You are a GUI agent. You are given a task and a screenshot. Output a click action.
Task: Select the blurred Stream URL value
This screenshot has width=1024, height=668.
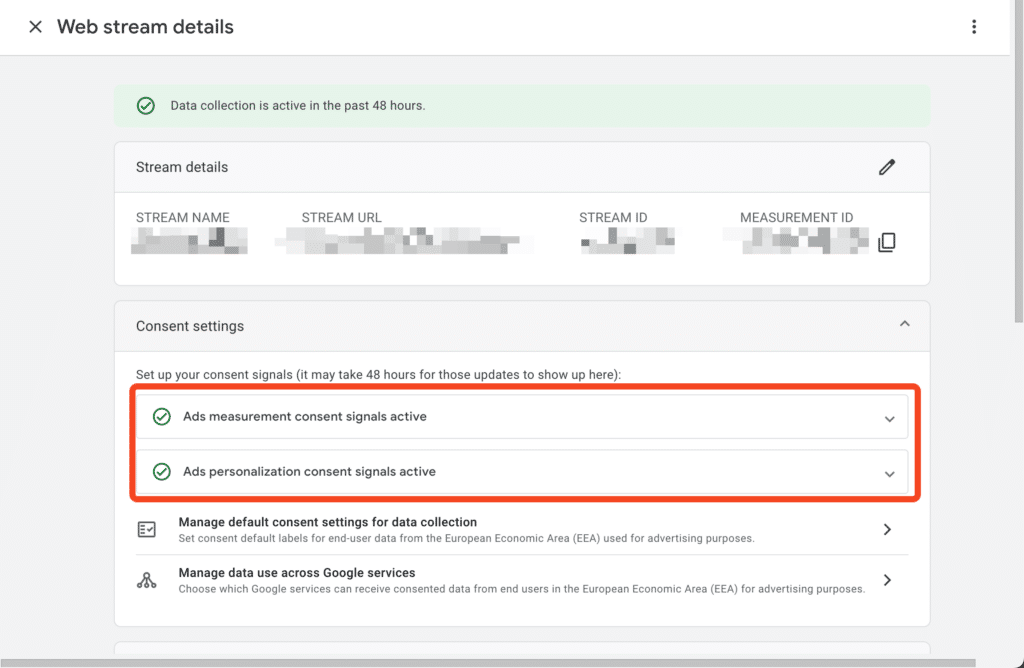pos(404,241)
